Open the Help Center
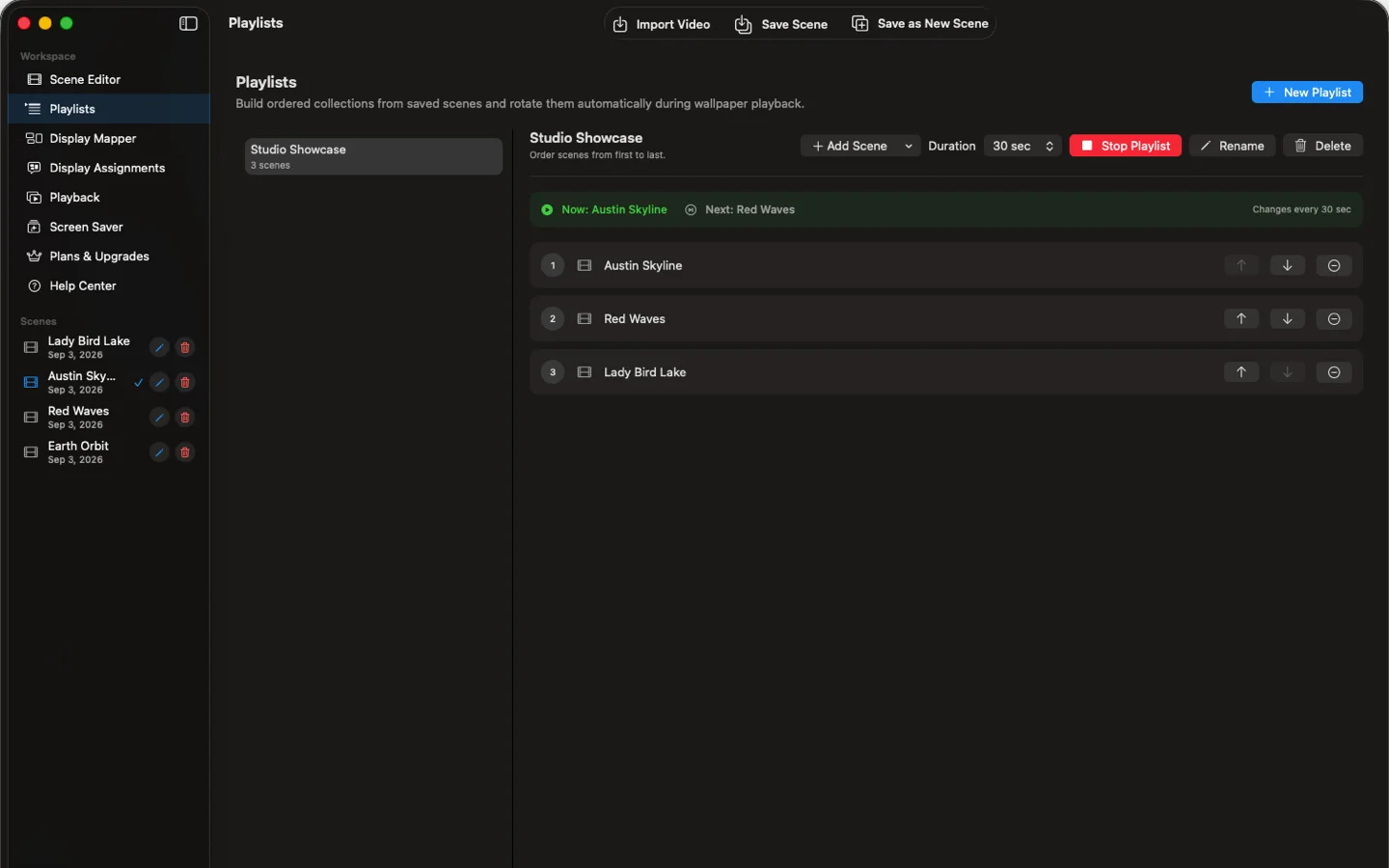 [x=108, y=286]
